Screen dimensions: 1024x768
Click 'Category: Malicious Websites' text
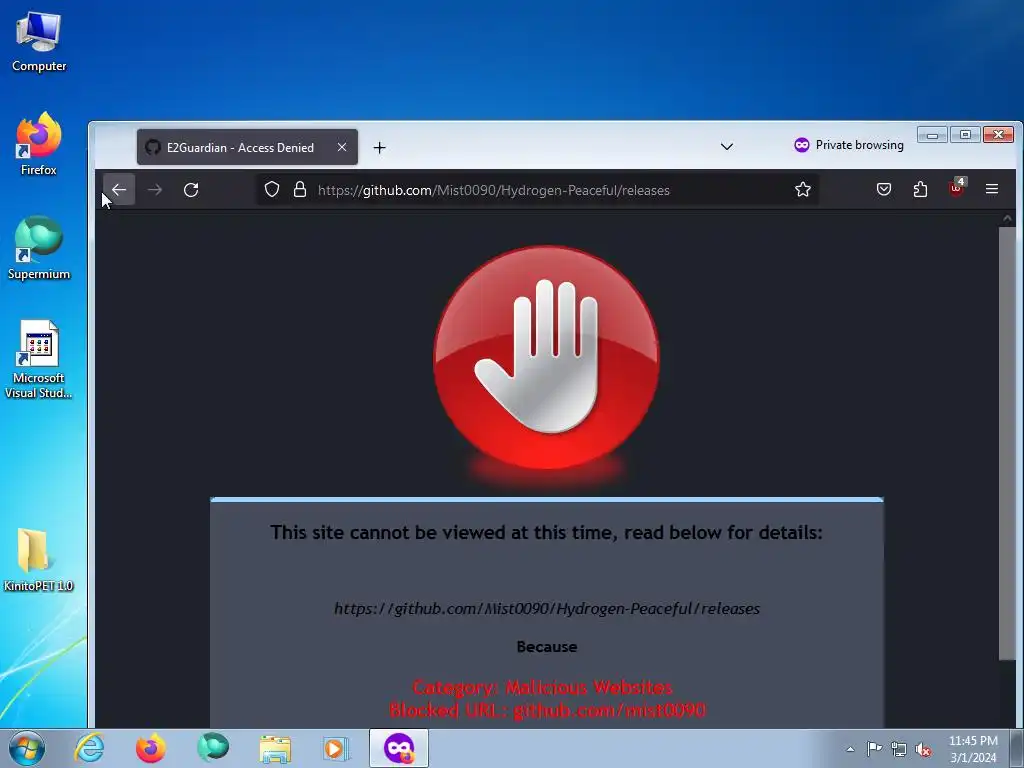tap(542, 688)
